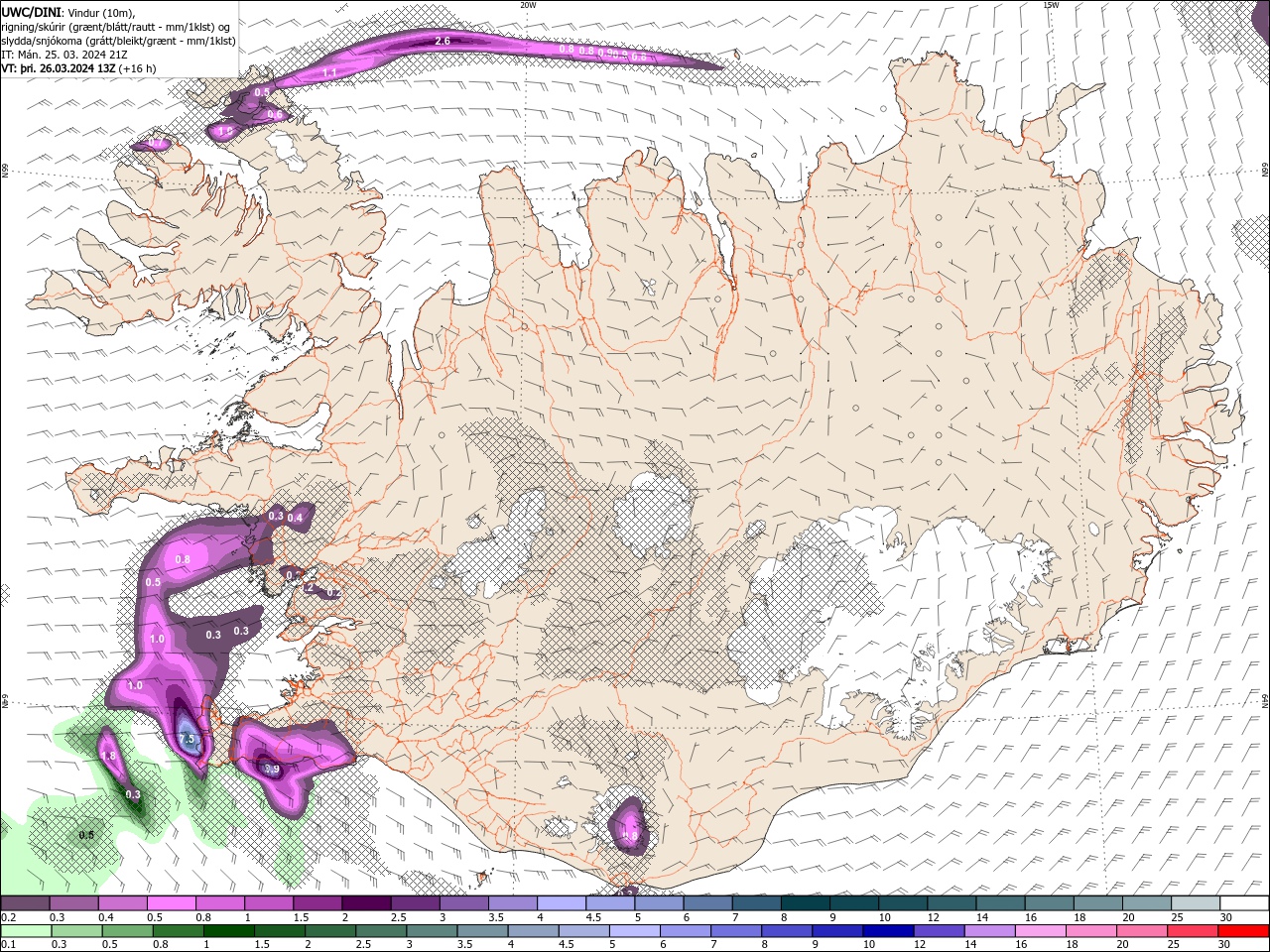Click the '30' label on the lower rain scale
Viewport: 1270px width, 952px height.
pyautogui.click(x=1226, y=945)
